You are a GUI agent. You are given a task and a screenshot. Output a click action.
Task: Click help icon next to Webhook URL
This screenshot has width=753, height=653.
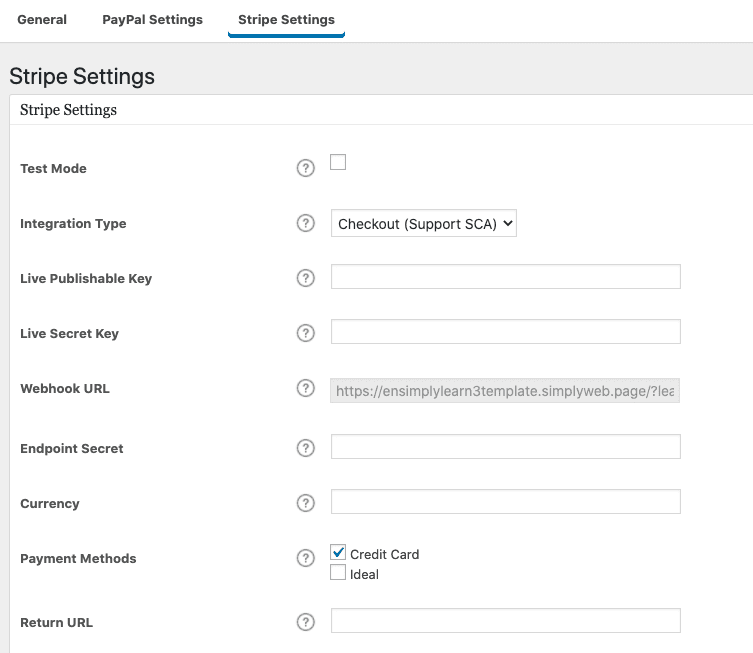(x=306, y=388)
